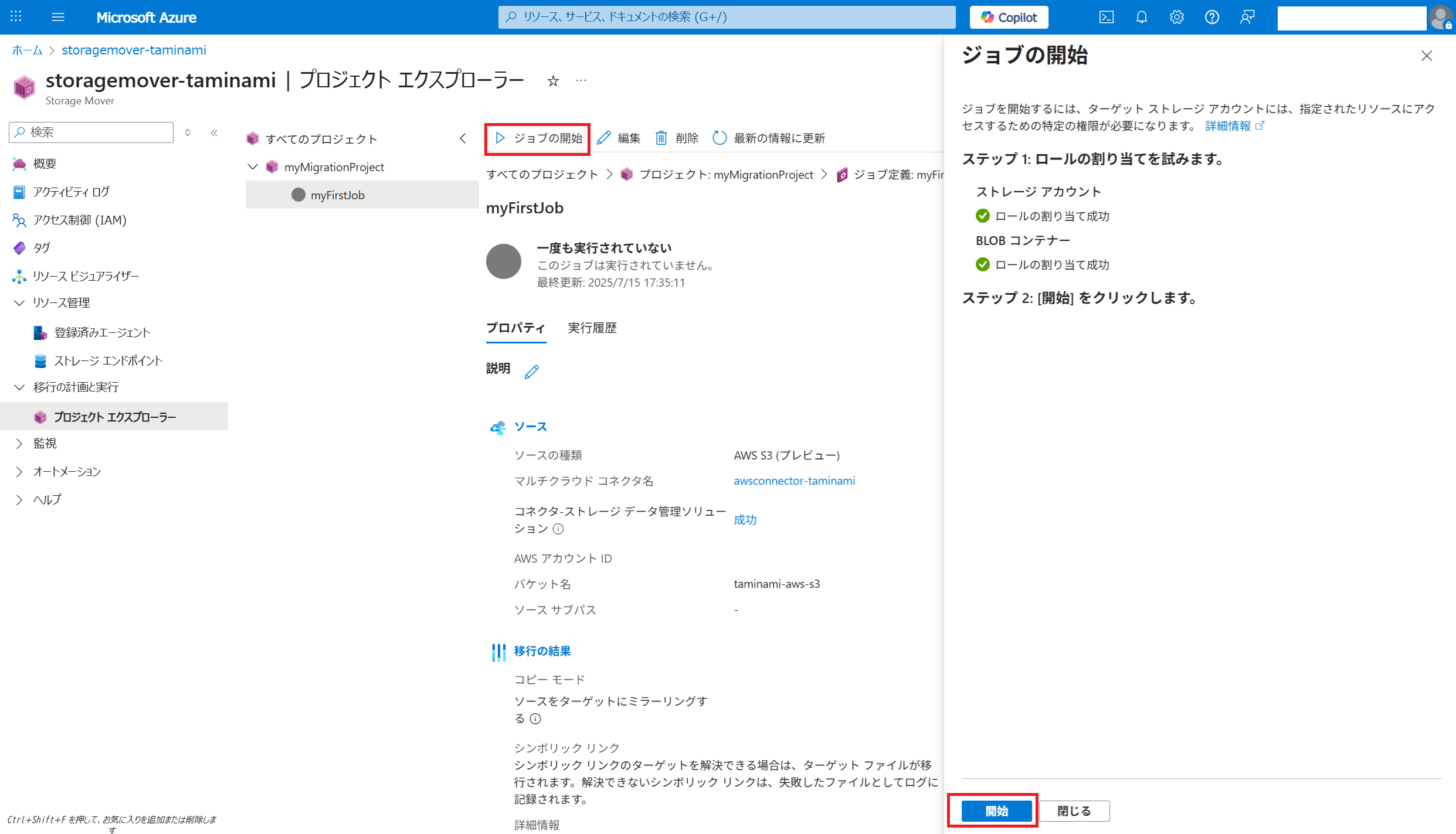Close the ジョブの開始 panel with X
This screenshot has width=1456, height=834.
[1427, 56]
